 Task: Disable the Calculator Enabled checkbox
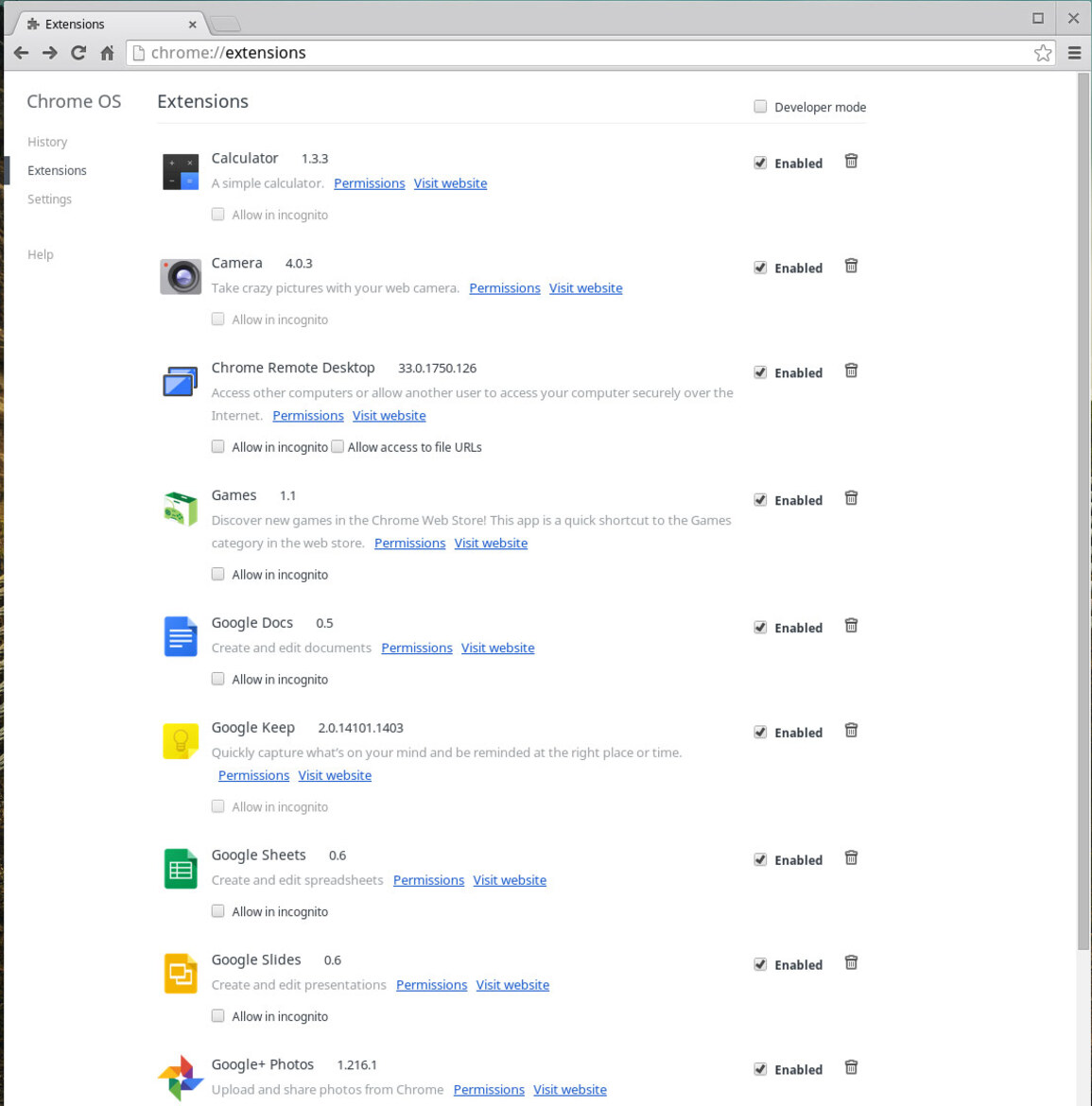[x=760, y=163]
